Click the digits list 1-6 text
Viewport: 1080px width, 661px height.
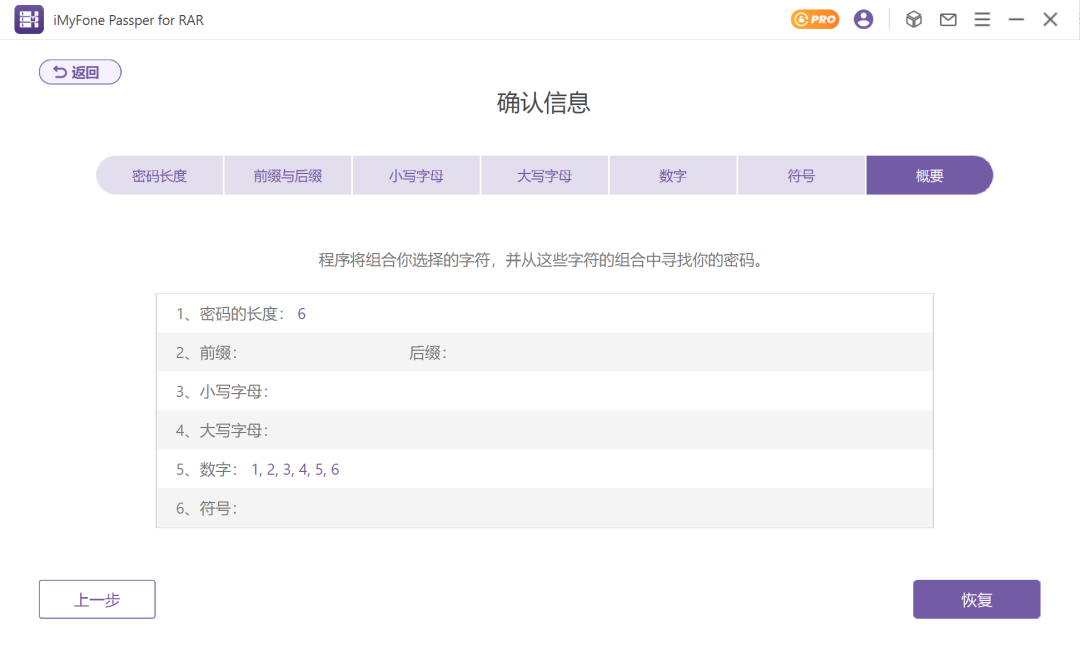[296, 469]
